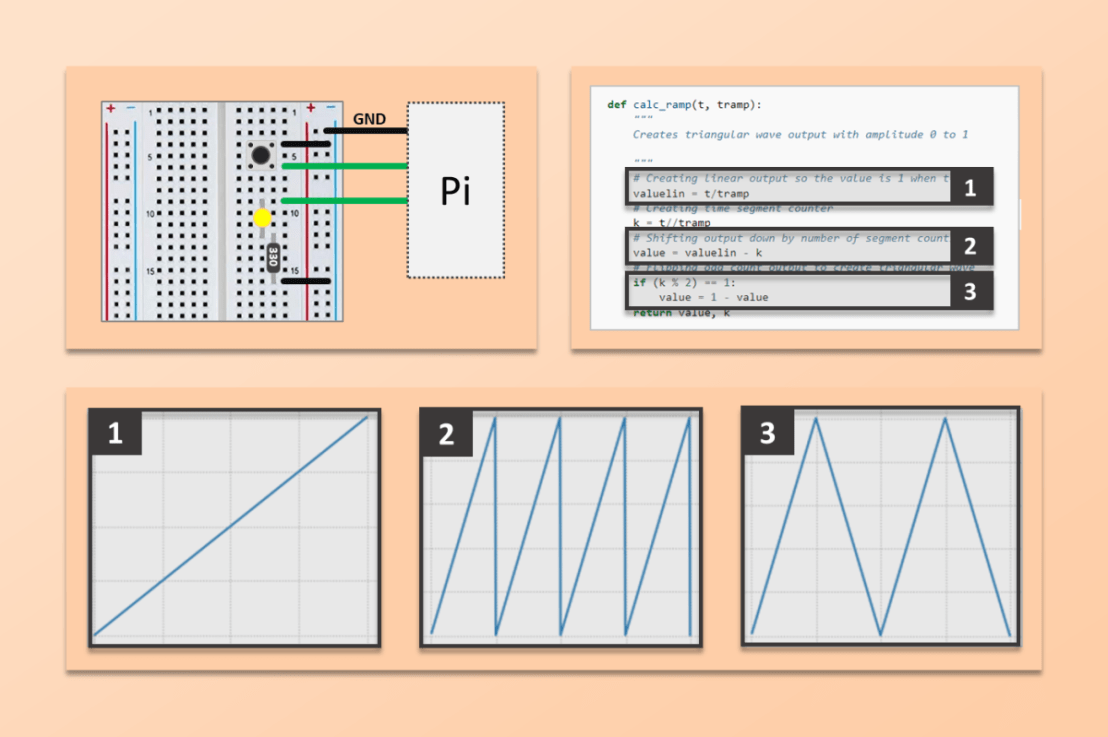Click the red plus symbol at breadboard top-left

(111, 108)
